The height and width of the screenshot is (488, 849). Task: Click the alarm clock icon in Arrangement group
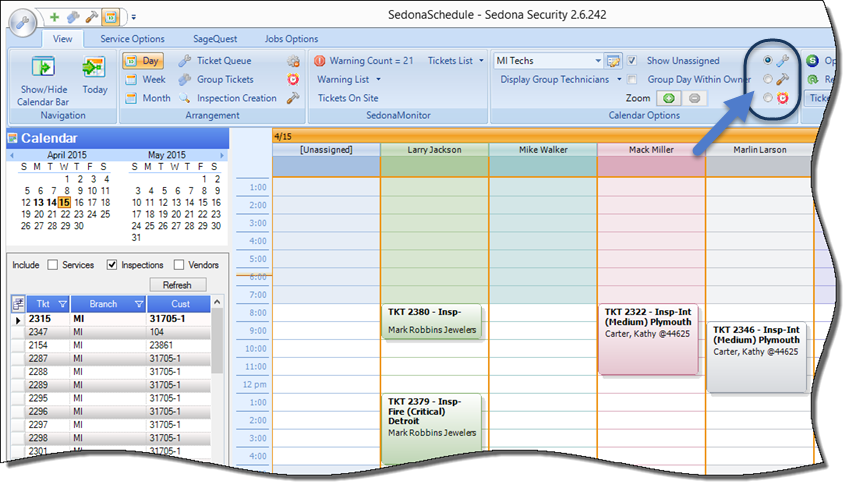pyautogui.click(x=293, y=80)
